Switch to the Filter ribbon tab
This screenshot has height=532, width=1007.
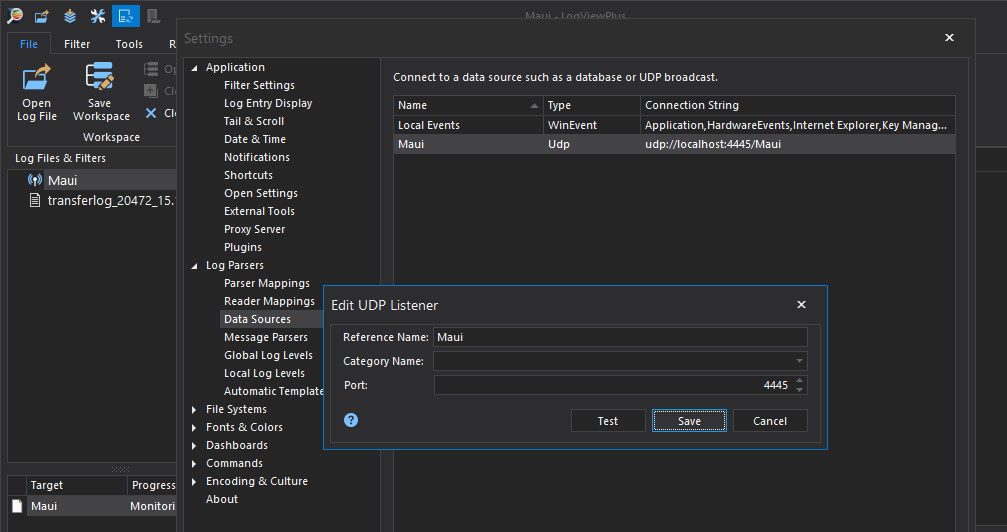[77, 44]
